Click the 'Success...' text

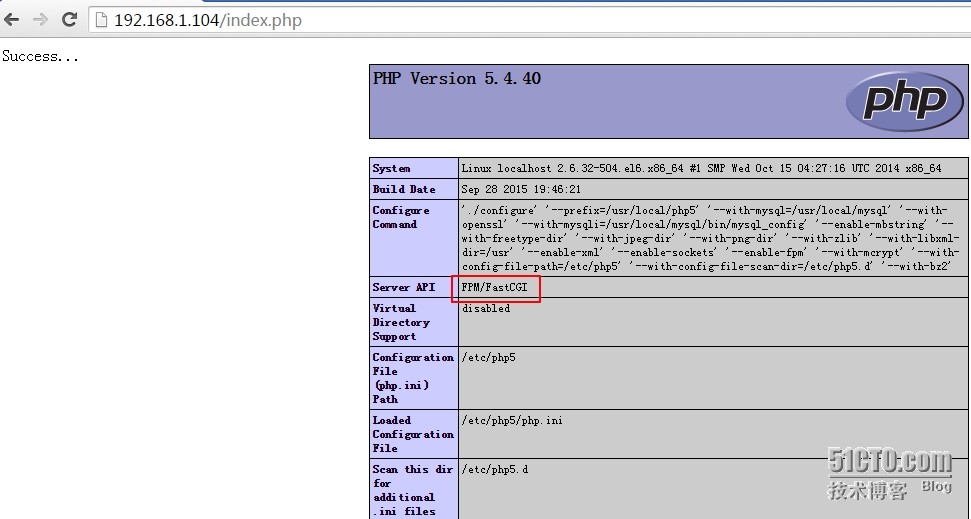point(40,56)
